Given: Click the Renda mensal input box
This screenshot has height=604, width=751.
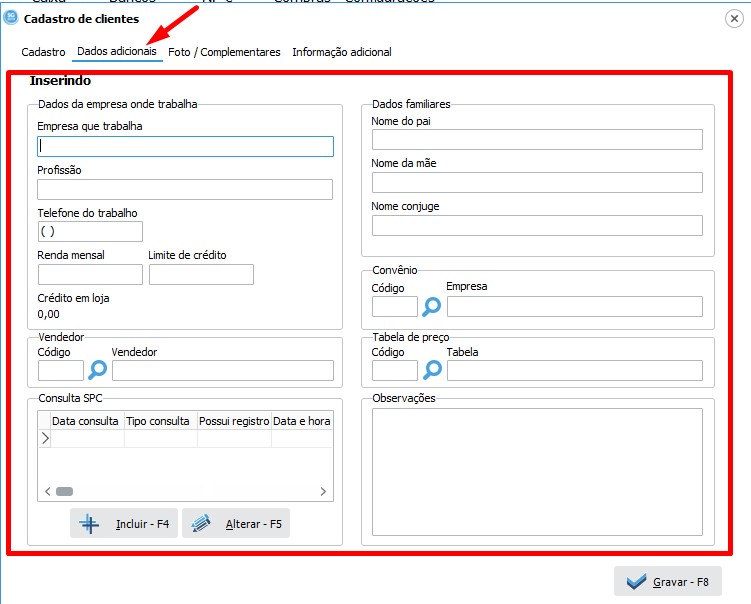Looking at the screenshot, I should pos(90,274).
